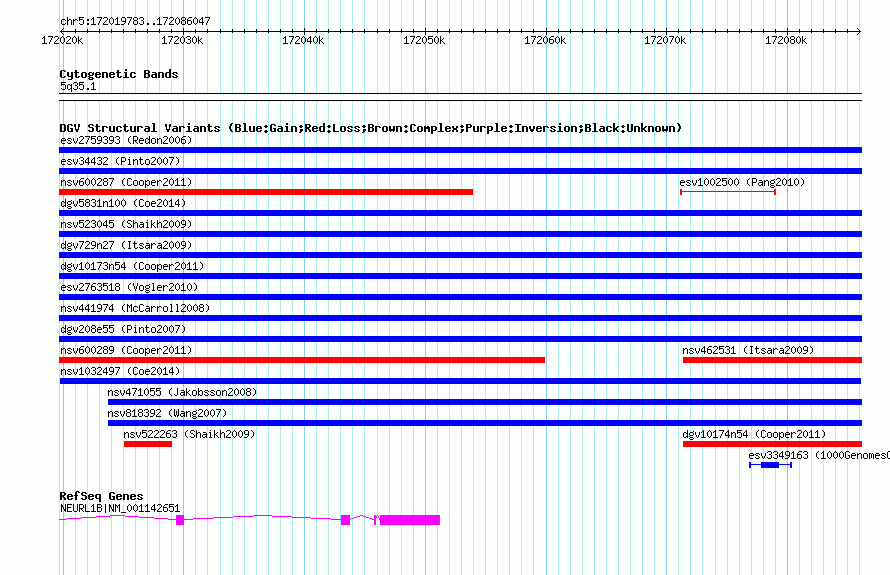
Task: Click the 172040k ruler label
Action: 303,40
